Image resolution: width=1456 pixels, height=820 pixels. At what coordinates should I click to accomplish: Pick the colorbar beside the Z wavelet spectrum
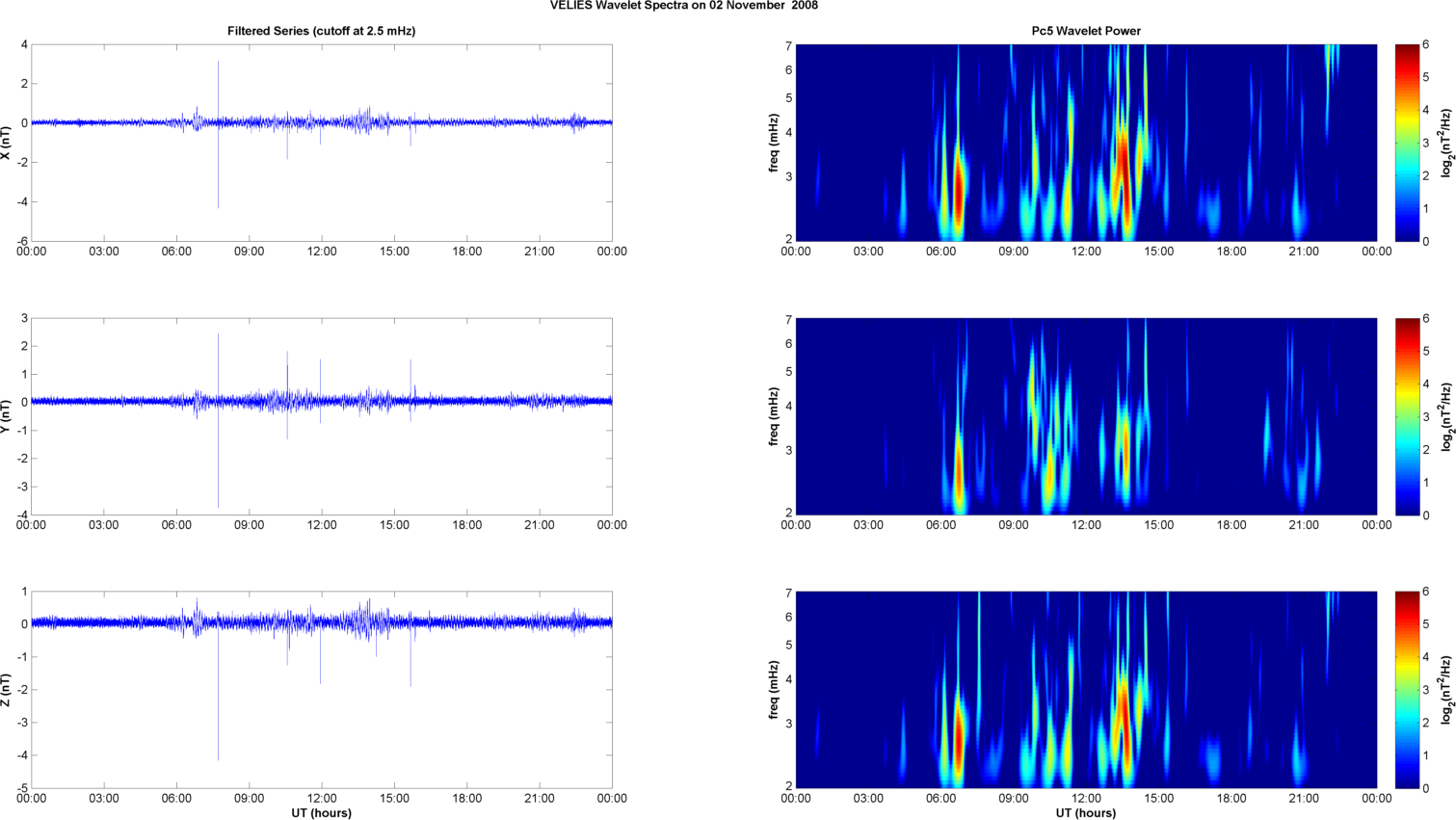click(1407, 690)
